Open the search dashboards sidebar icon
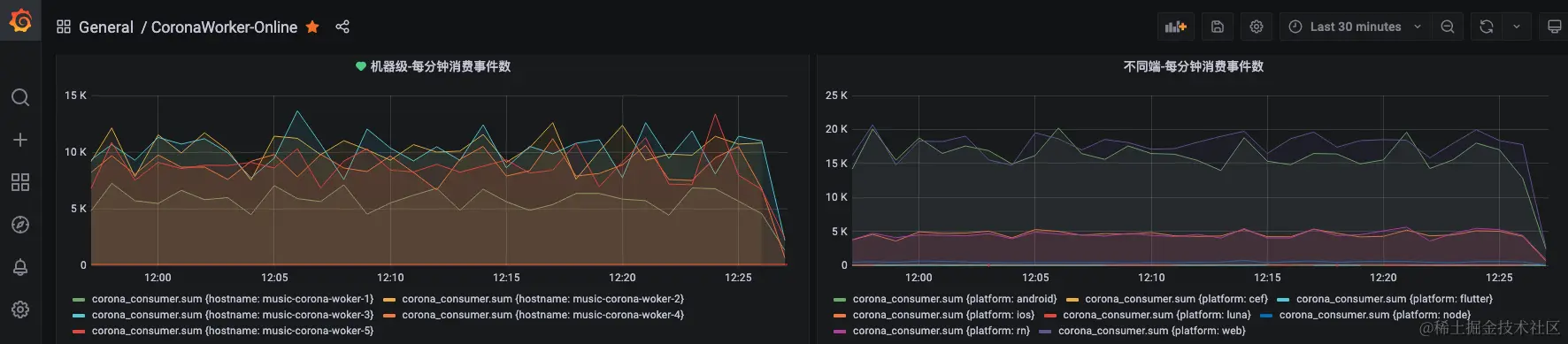Image resolution: width=1568 pixels, height=344 pixels. (x=20, y=97)
